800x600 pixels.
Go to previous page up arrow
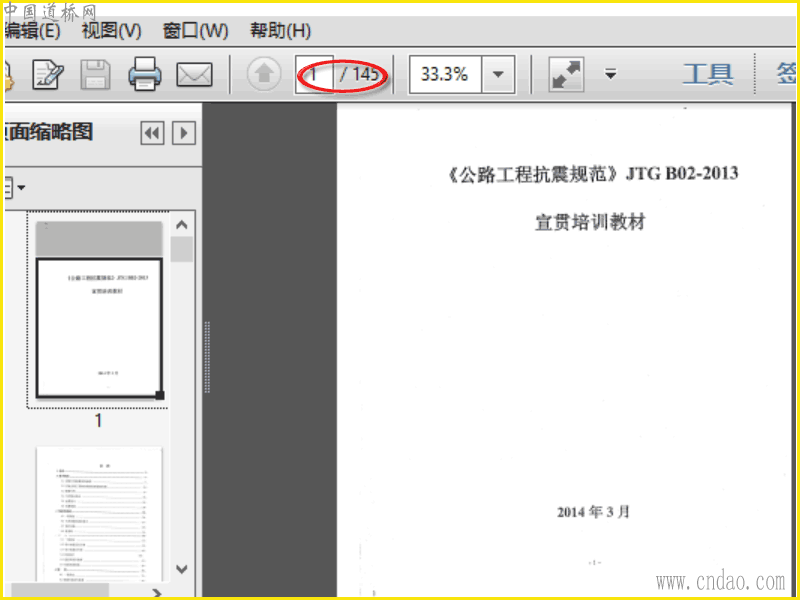tap(264, 74)
